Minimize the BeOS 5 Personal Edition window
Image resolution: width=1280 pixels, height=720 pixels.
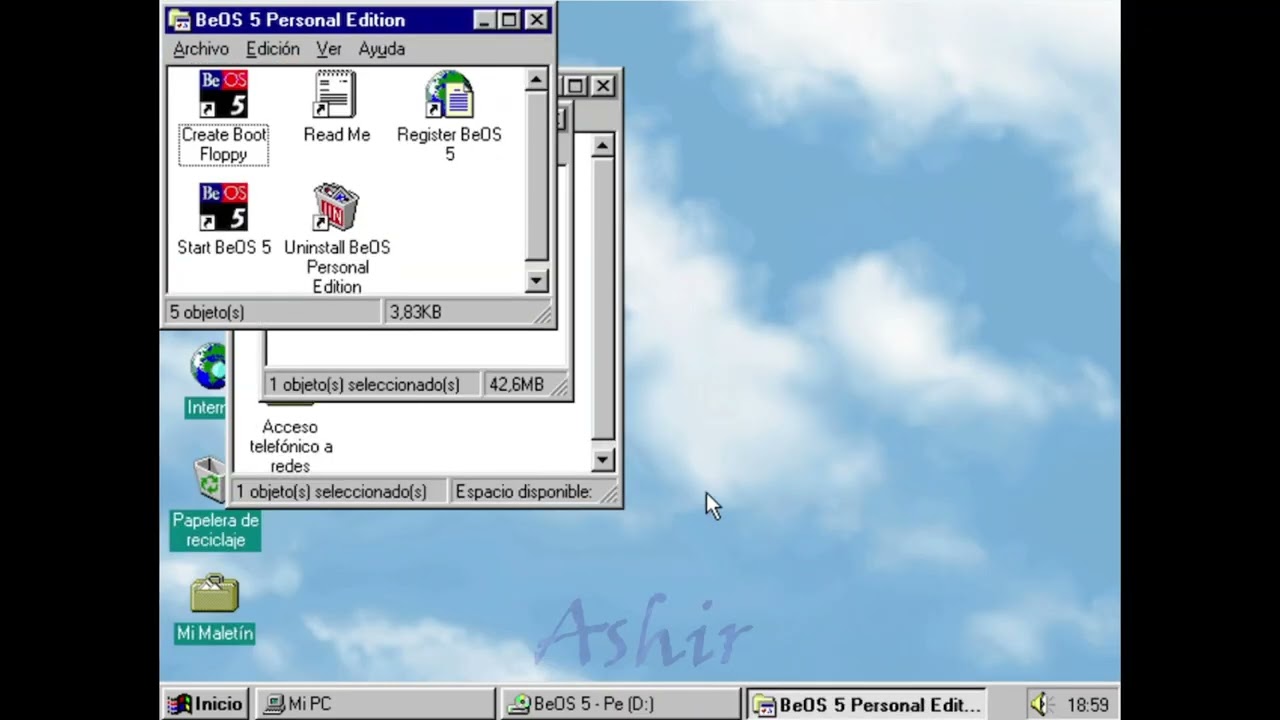[x=484, y=20]
